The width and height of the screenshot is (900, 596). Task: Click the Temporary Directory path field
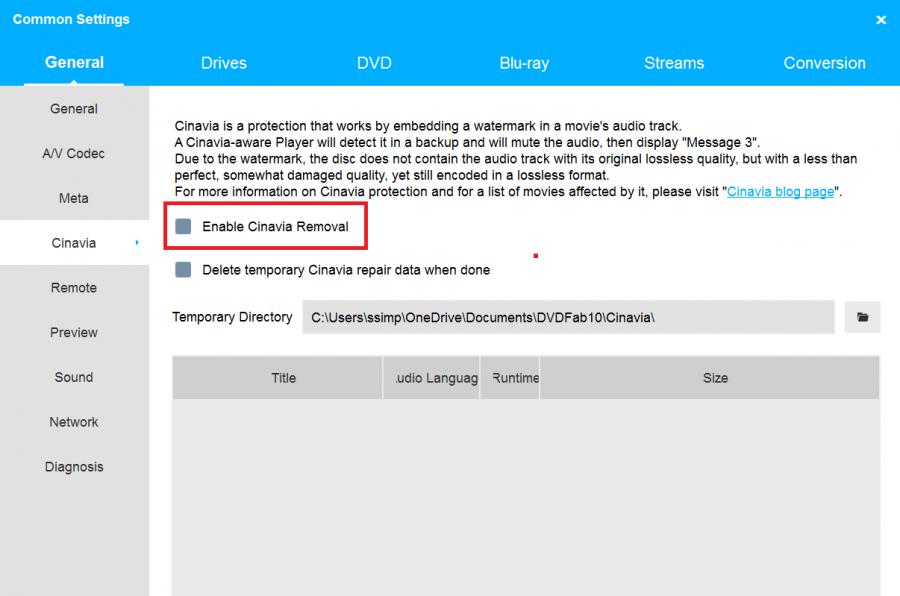coord(568,317)
